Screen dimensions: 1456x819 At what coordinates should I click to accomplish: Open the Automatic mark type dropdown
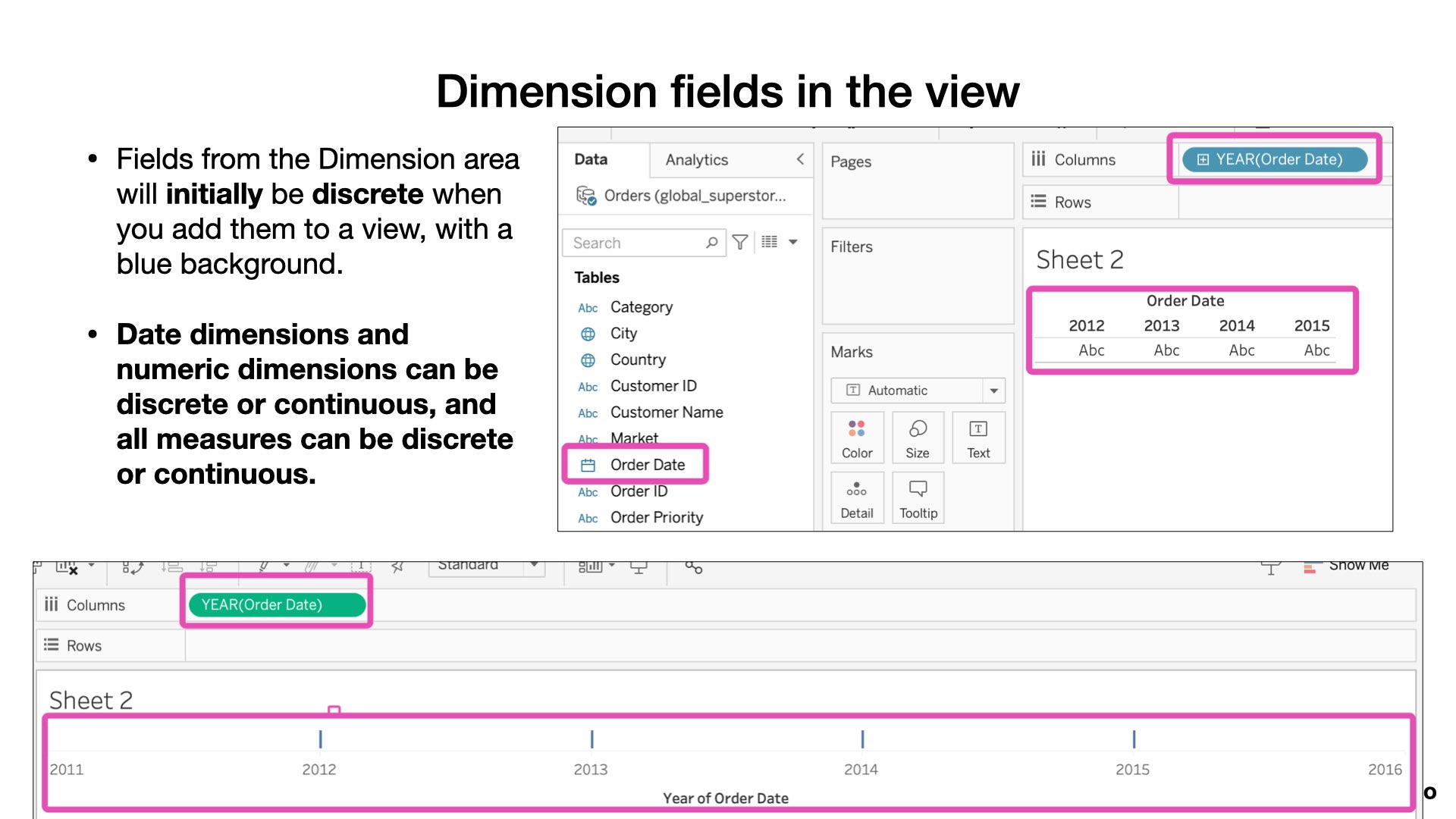tap(993, 391)
